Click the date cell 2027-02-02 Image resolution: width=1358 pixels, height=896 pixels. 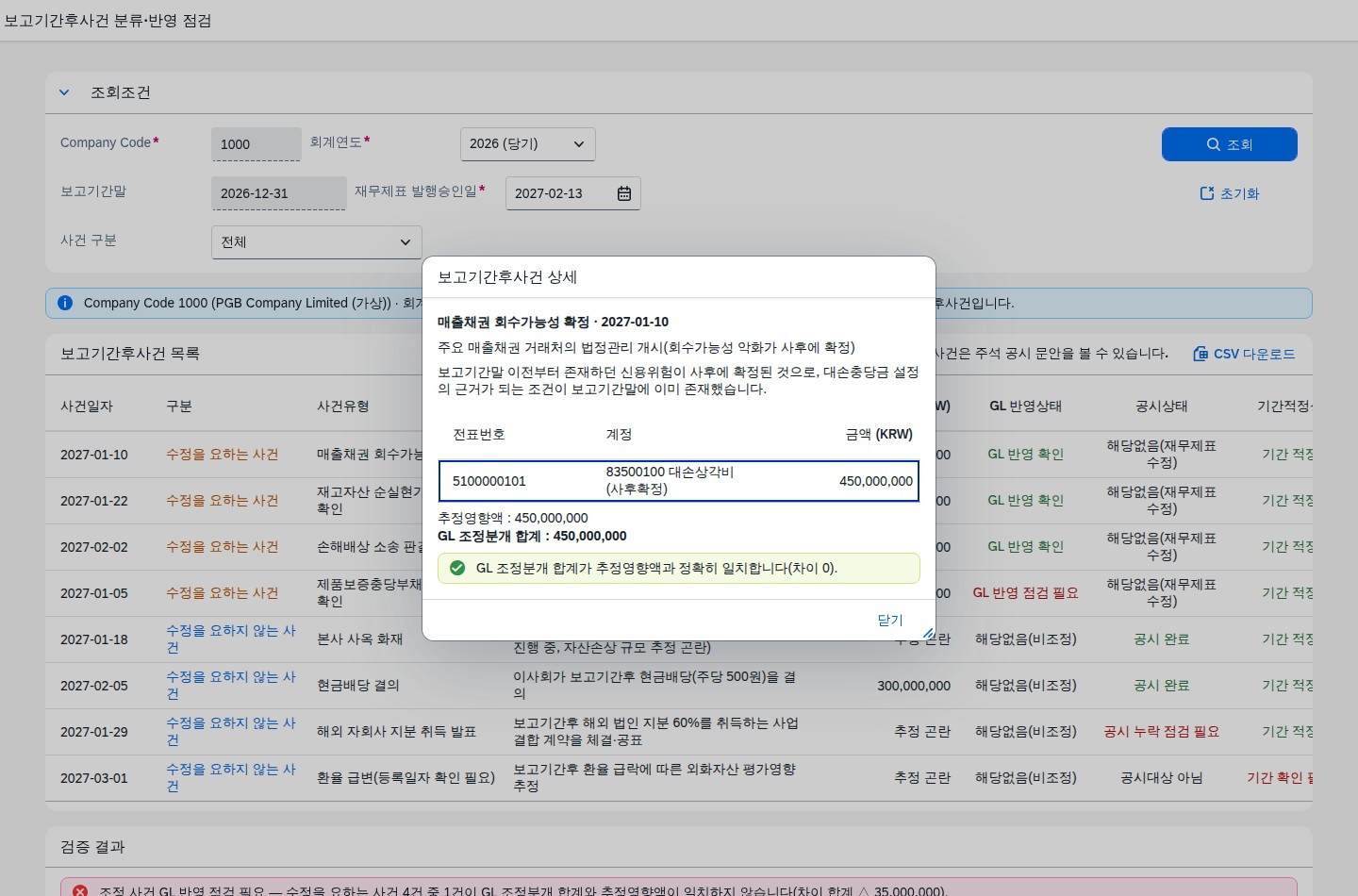(x=94, y=547)
